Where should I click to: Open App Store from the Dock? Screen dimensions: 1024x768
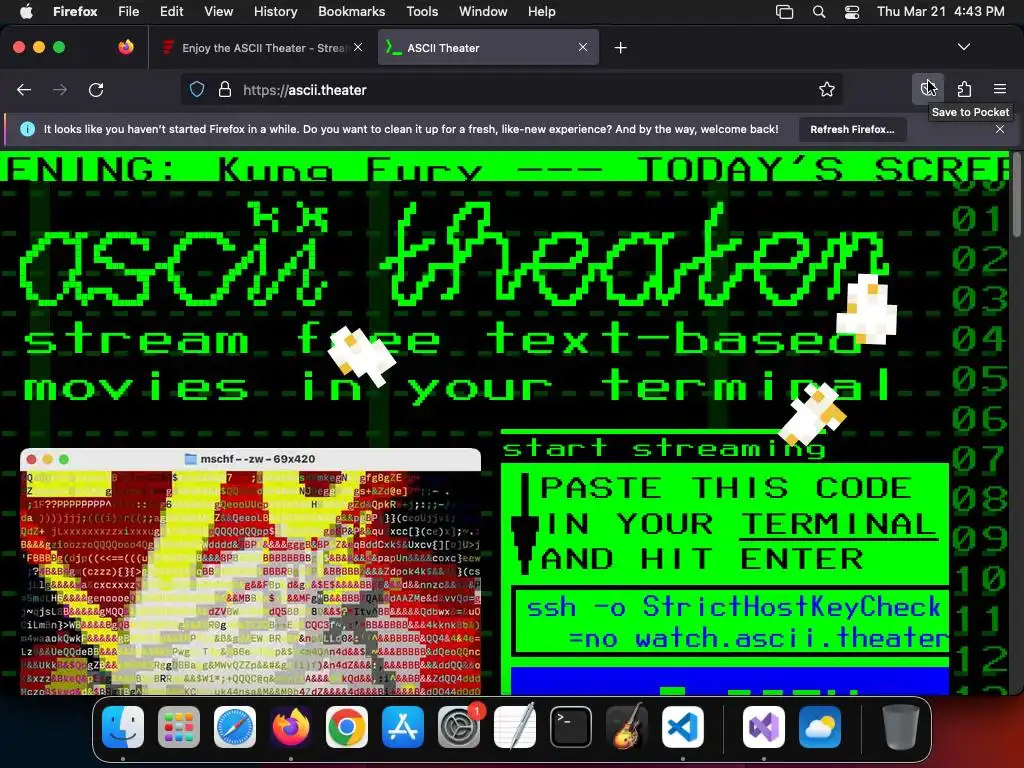403,727
